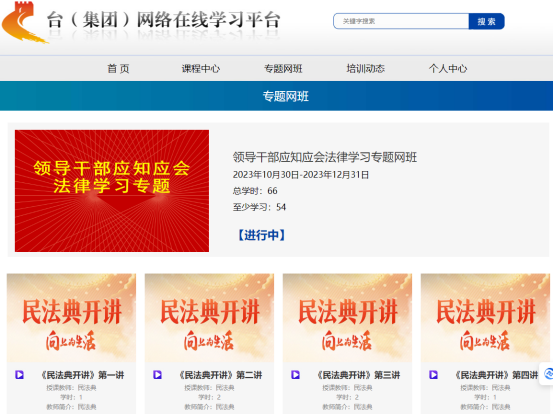Screen dimensions: 553x414
Task: Open the first 民法典开讲 course thumbnail
Action: [71, 318]
